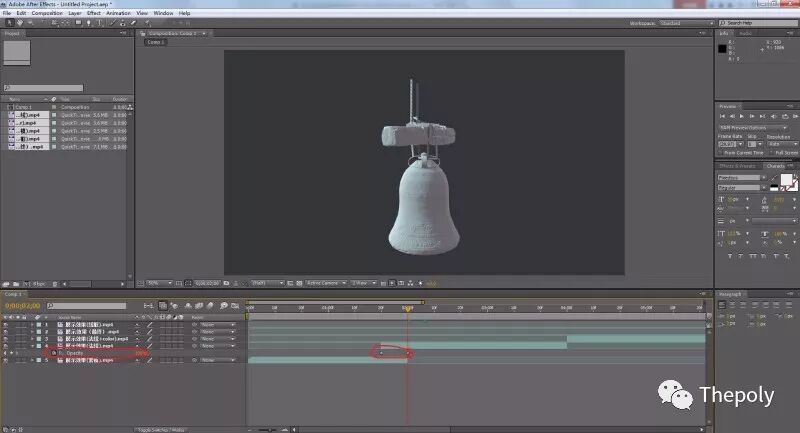This screenshot has height=433, width=800.
Task: Open Brainstorm in timeline
Action: click(x=223, y=306)
